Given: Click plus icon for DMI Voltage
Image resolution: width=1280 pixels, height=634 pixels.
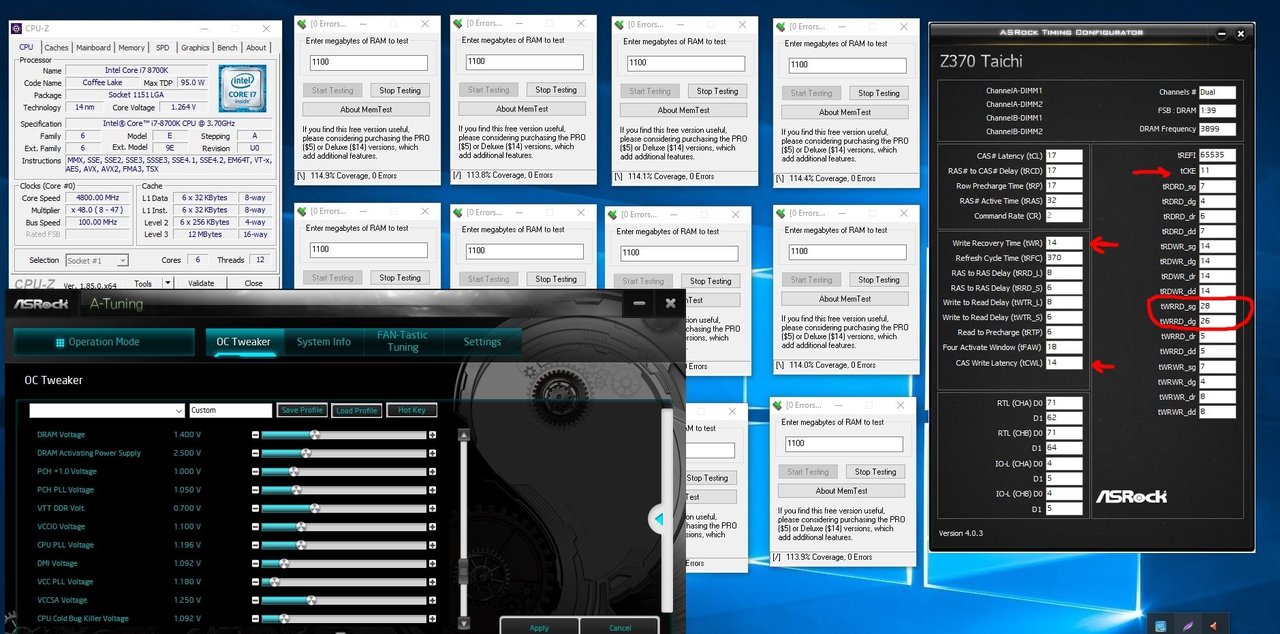Looking at the screenshot, I should point(432,563).
